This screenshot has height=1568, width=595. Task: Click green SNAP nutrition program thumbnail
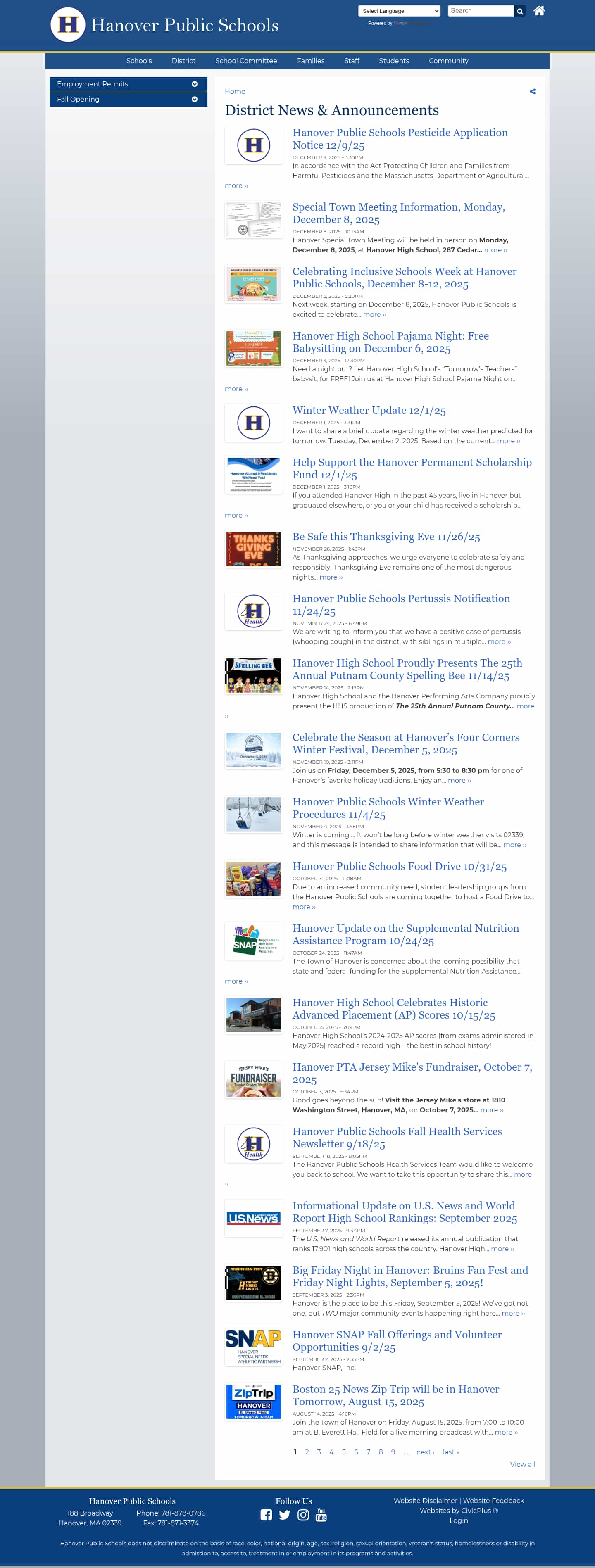tap(253, 941)
